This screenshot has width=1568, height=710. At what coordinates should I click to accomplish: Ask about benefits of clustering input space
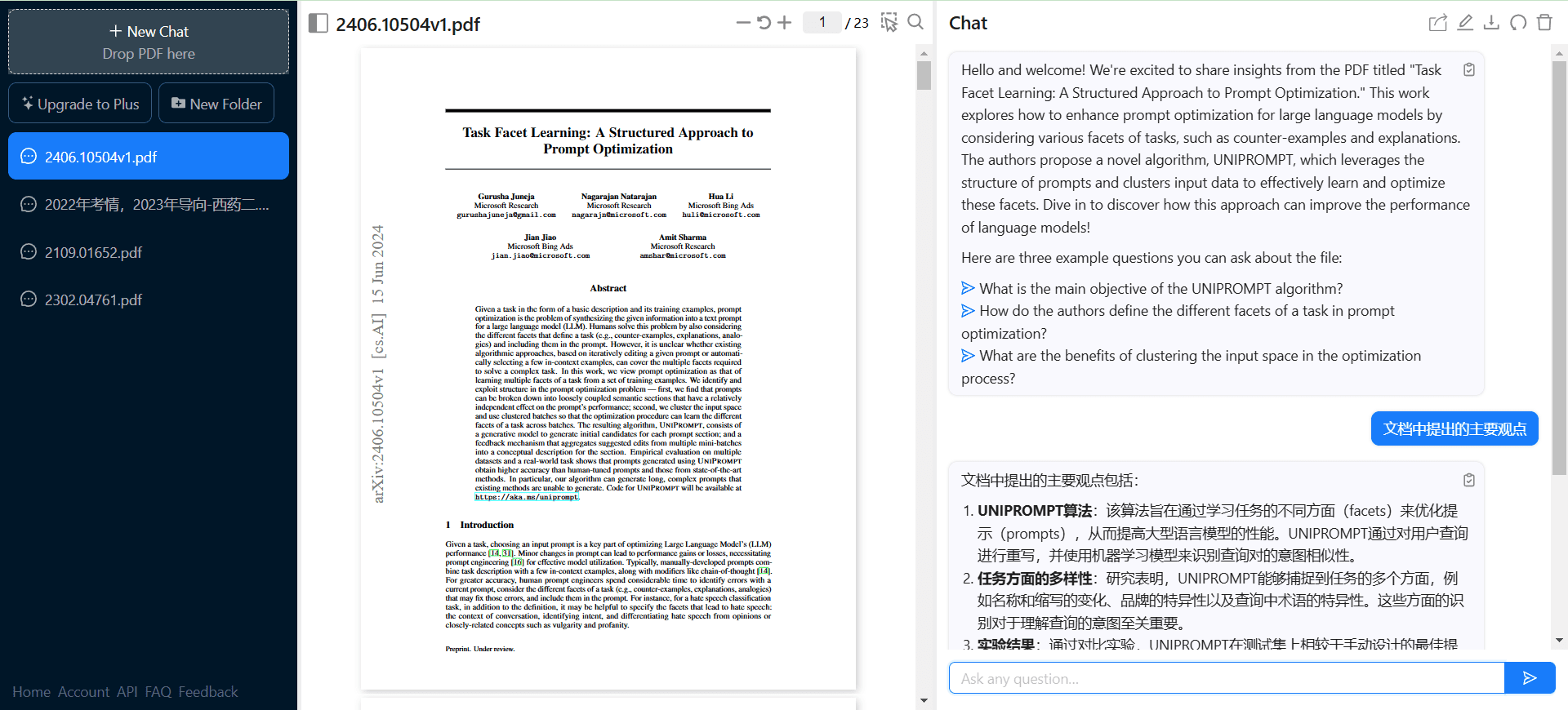(x=1191, y=366)
